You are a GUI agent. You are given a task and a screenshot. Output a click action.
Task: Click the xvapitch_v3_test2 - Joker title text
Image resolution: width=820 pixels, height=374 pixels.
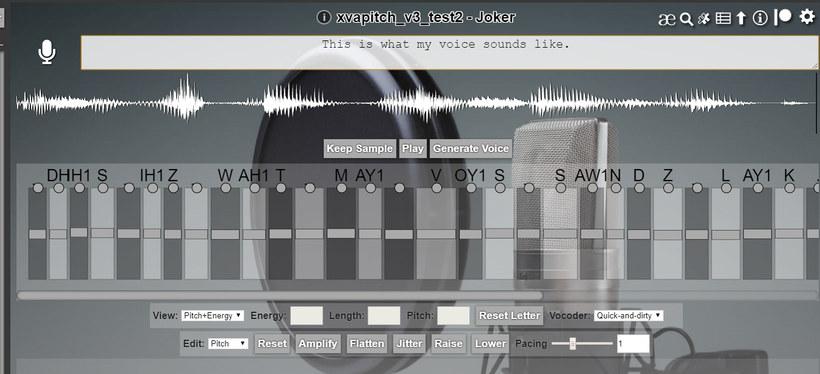coord(426,17)
